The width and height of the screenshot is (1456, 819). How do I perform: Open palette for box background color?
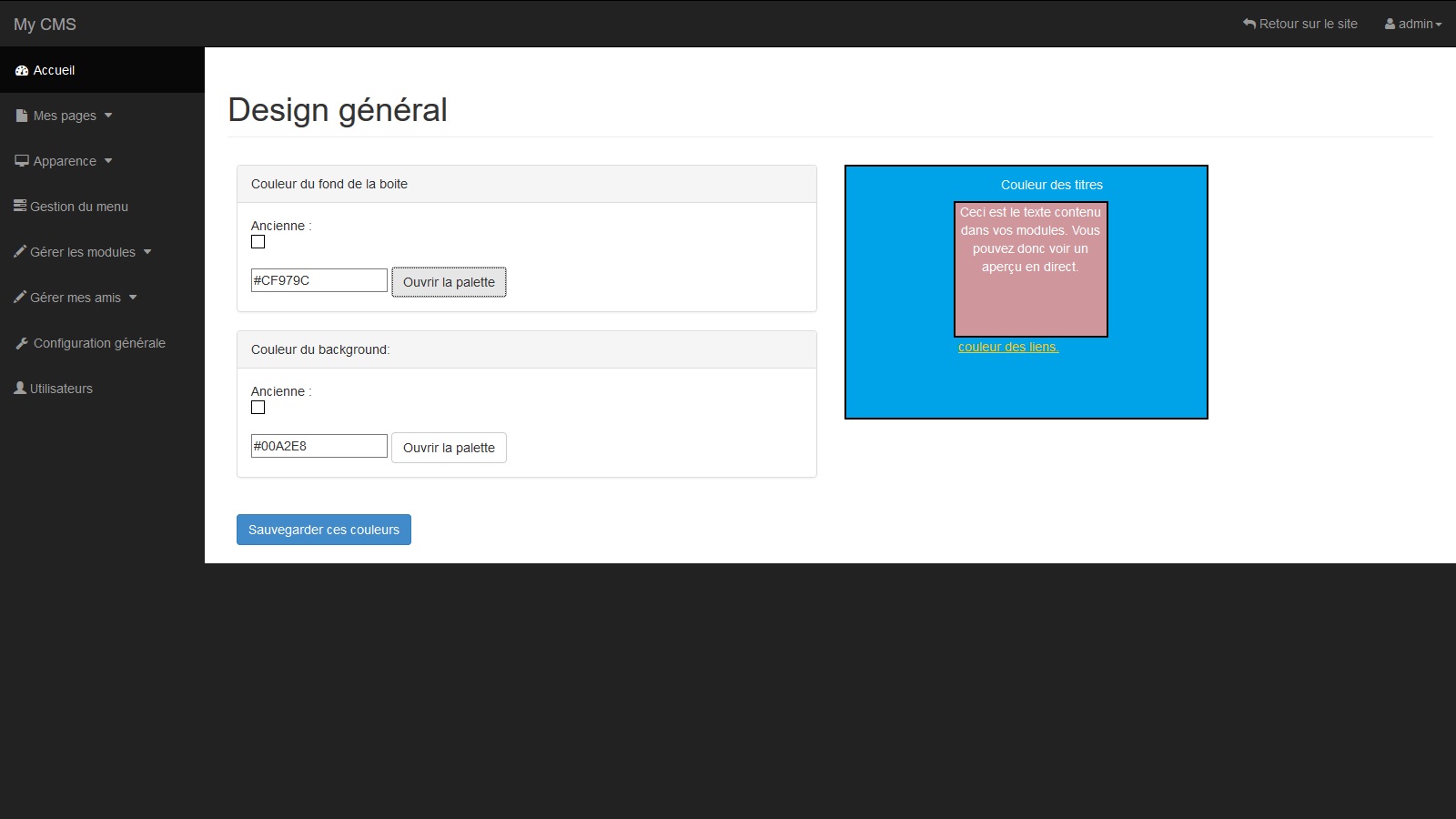coord(449,282)
